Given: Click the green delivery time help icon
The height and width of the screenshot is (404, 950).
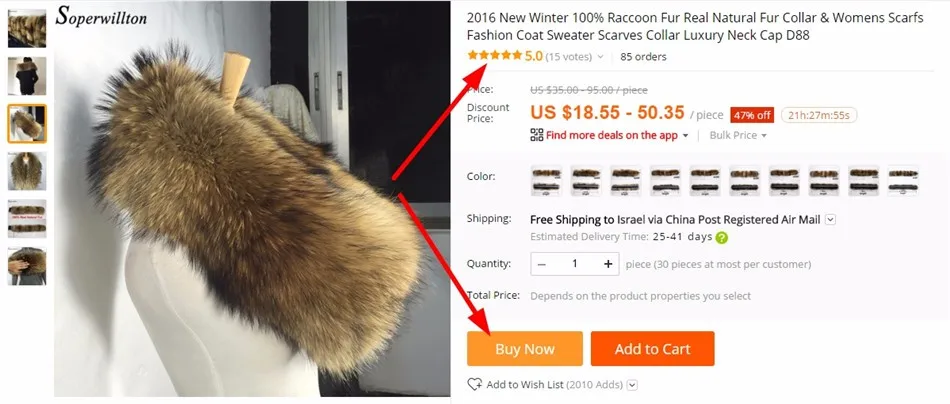Looking at the screenshot, I should point(722,237).
